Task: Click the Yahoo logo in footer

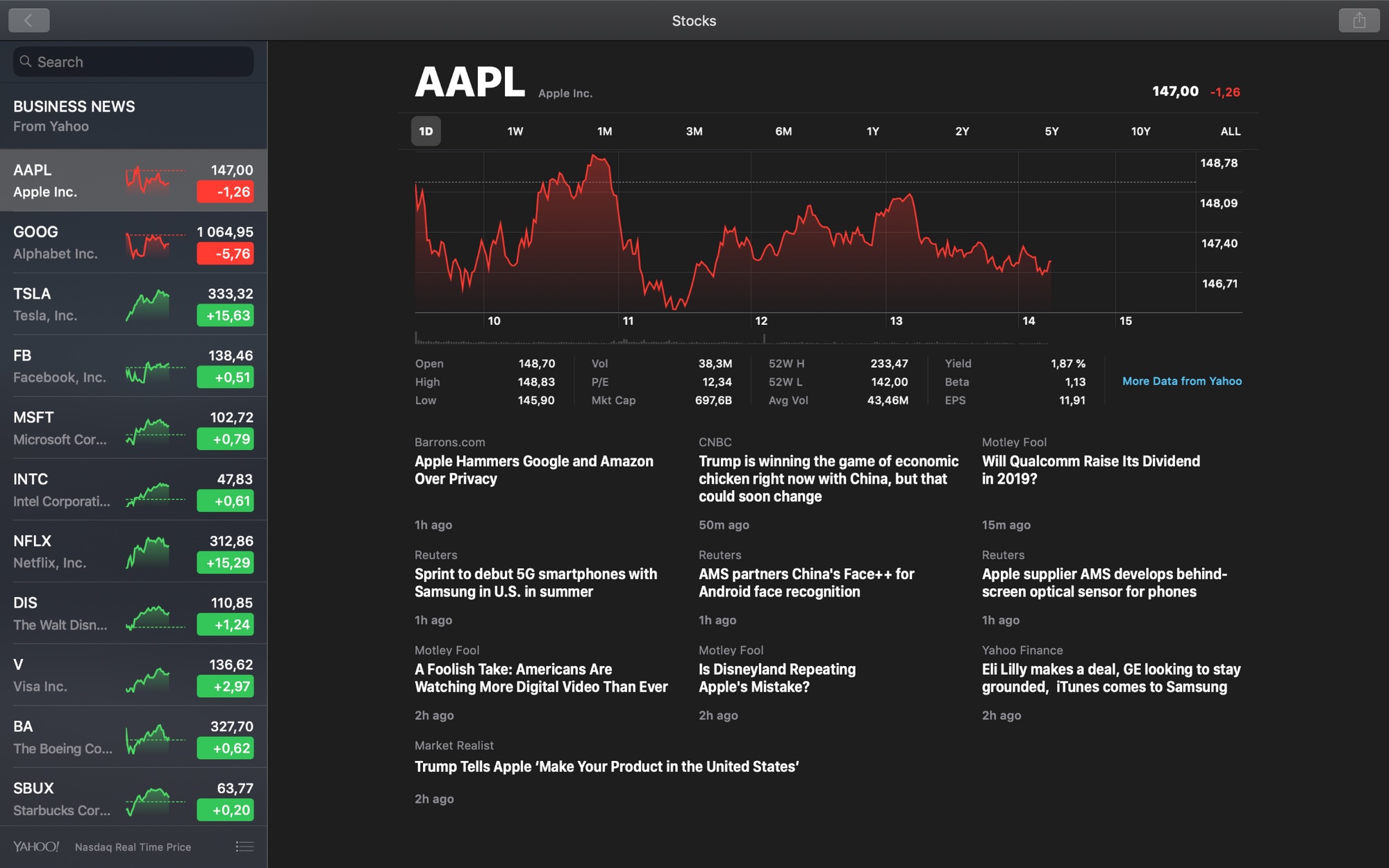Action: click(36, 846)
